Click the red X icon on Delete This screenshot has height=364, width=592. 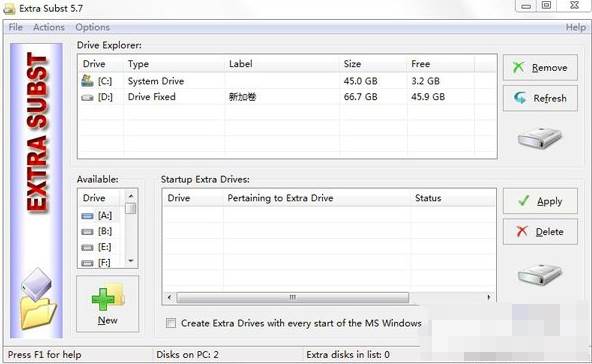[x=522, y=231]
